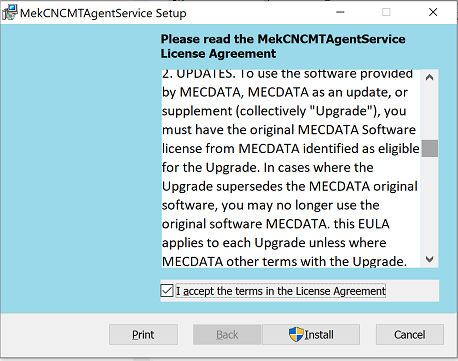Uncheck the accept license terms checkbox

point(167,291)
